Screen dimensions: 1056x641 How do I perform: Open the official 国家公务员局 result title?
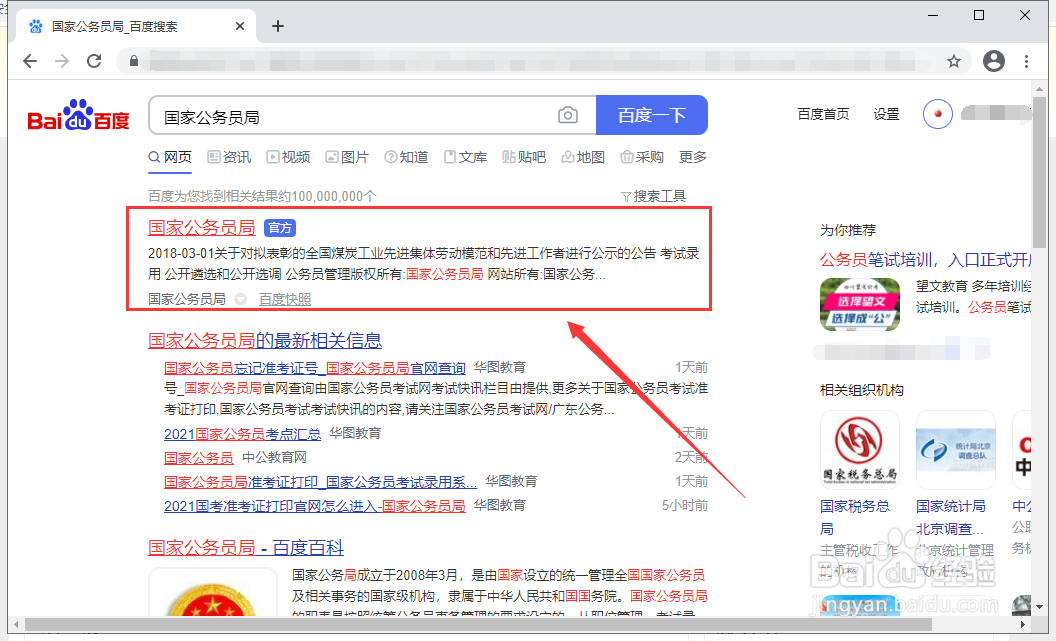201,228
